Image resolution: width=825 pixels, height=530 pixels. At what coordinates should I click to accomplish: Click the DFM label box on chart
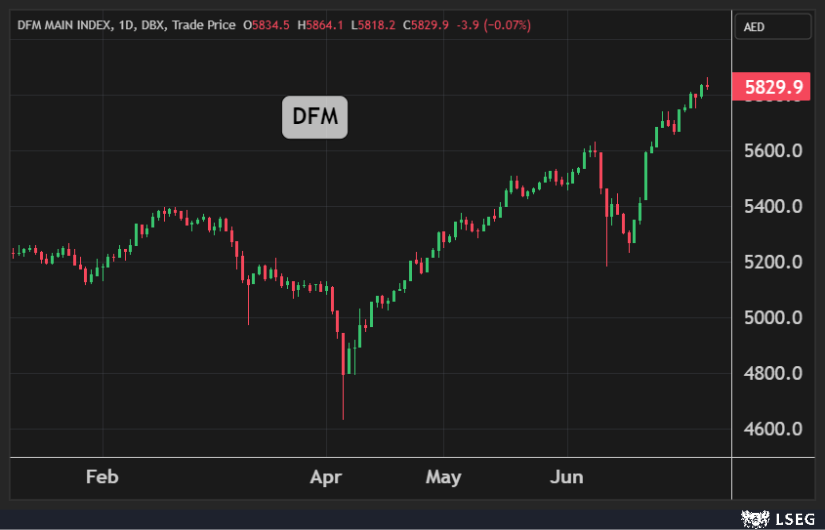pyautogui.click(x=314, y=119)
